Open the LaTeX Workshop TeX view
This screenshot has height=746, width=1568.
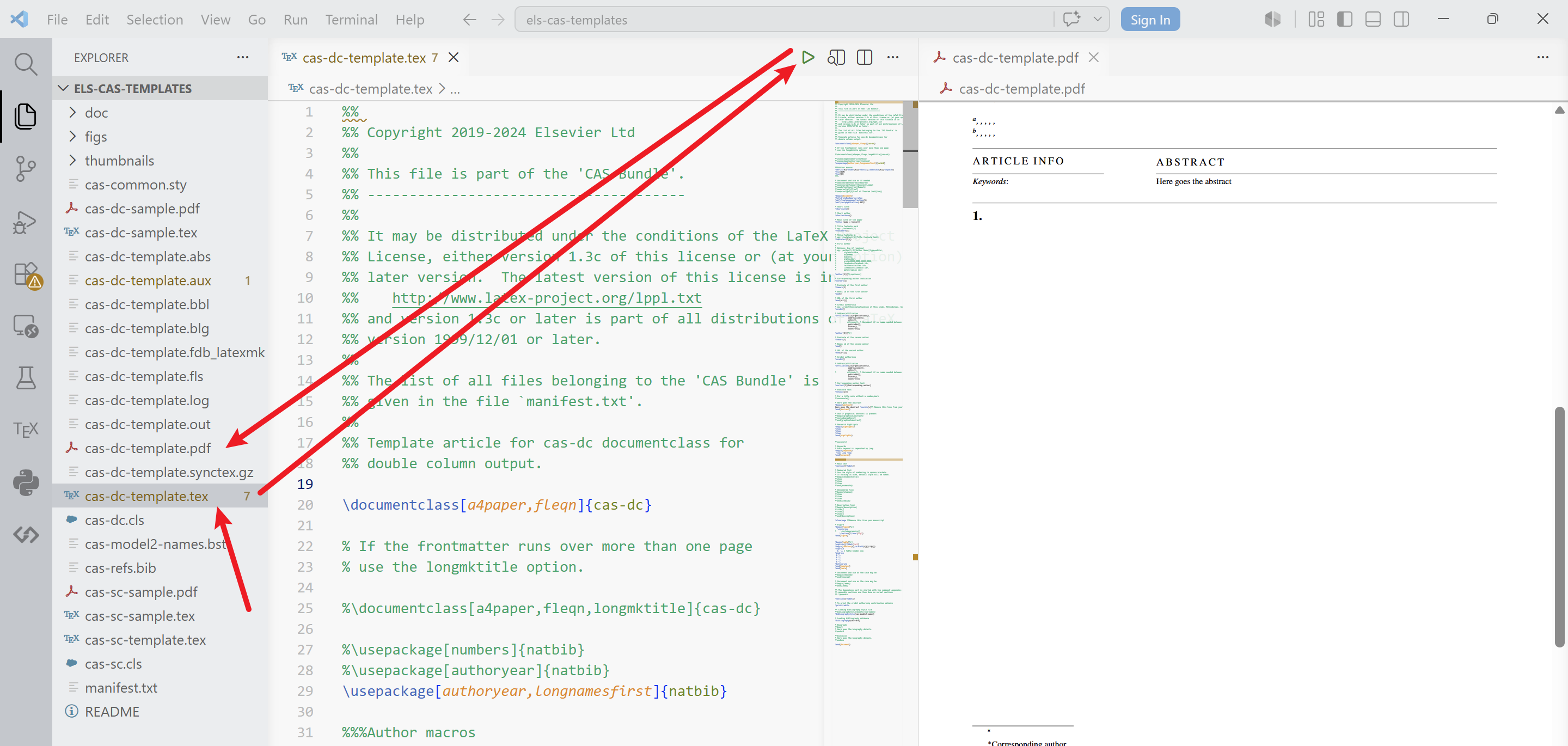point(26,430)
